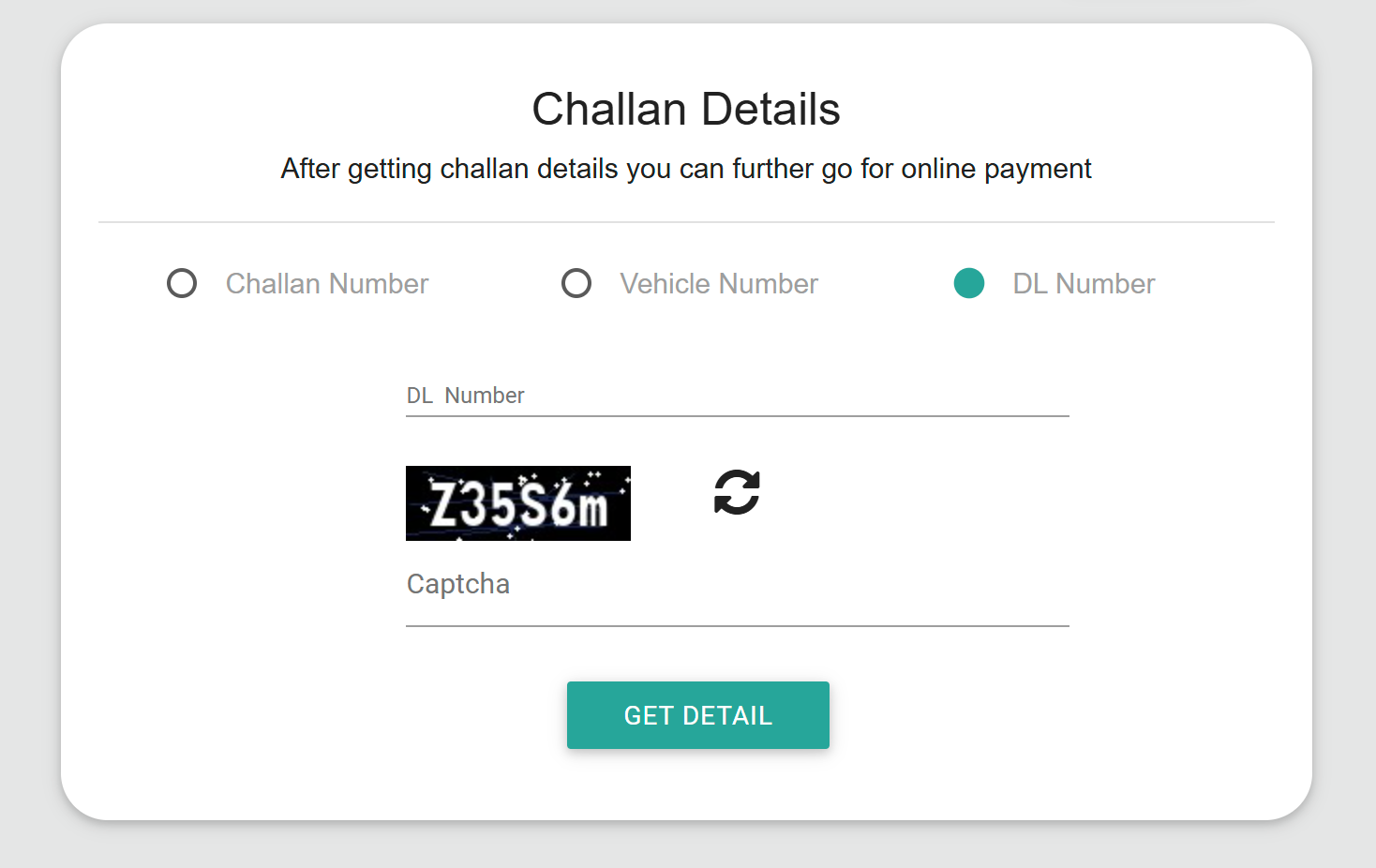This screenshot has height=868, width=1376.
Task: Click the DL Number field placeholder text
Action: click(x=465, y=395)
